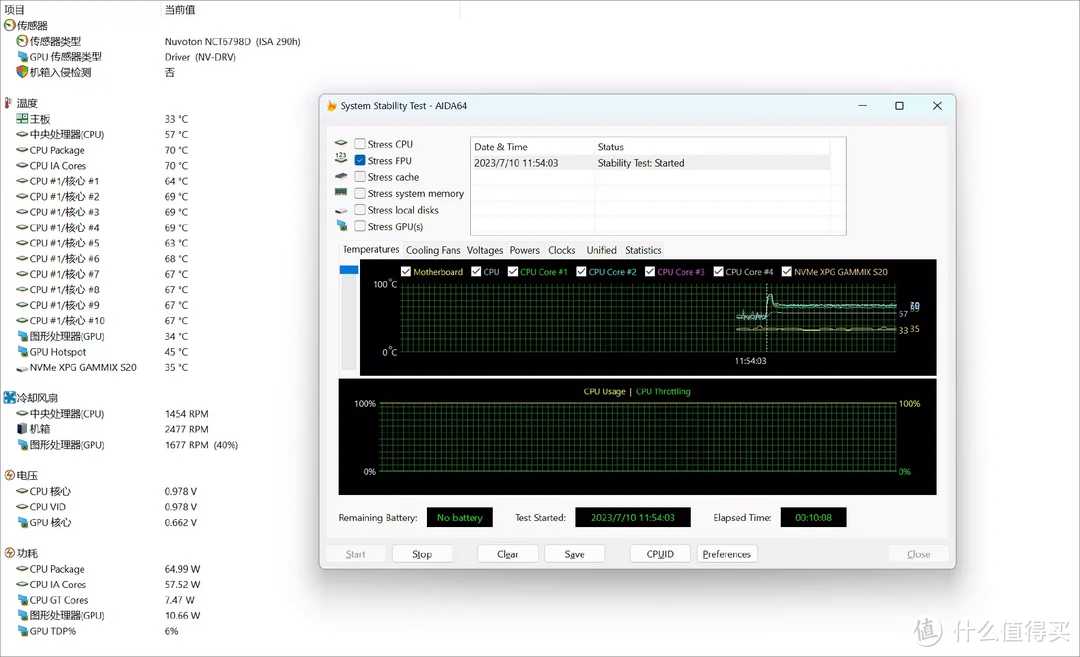Select the CPU VID voltage row

107,507
